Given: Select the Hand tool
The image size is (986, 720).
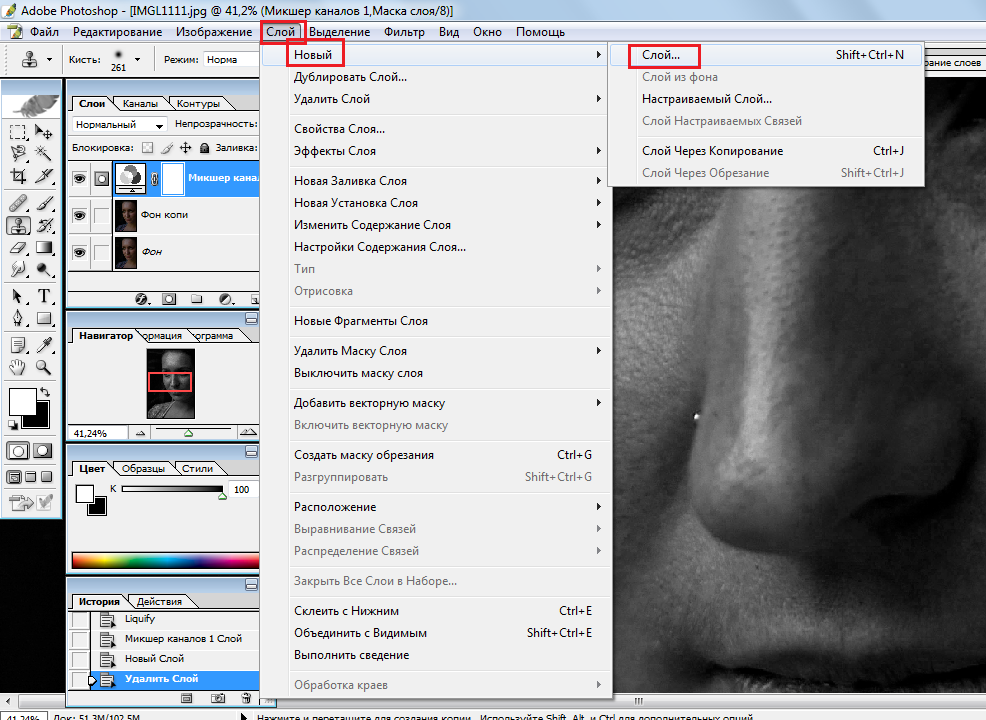Looking at the screenshot, I should click(x=18, y=367).
